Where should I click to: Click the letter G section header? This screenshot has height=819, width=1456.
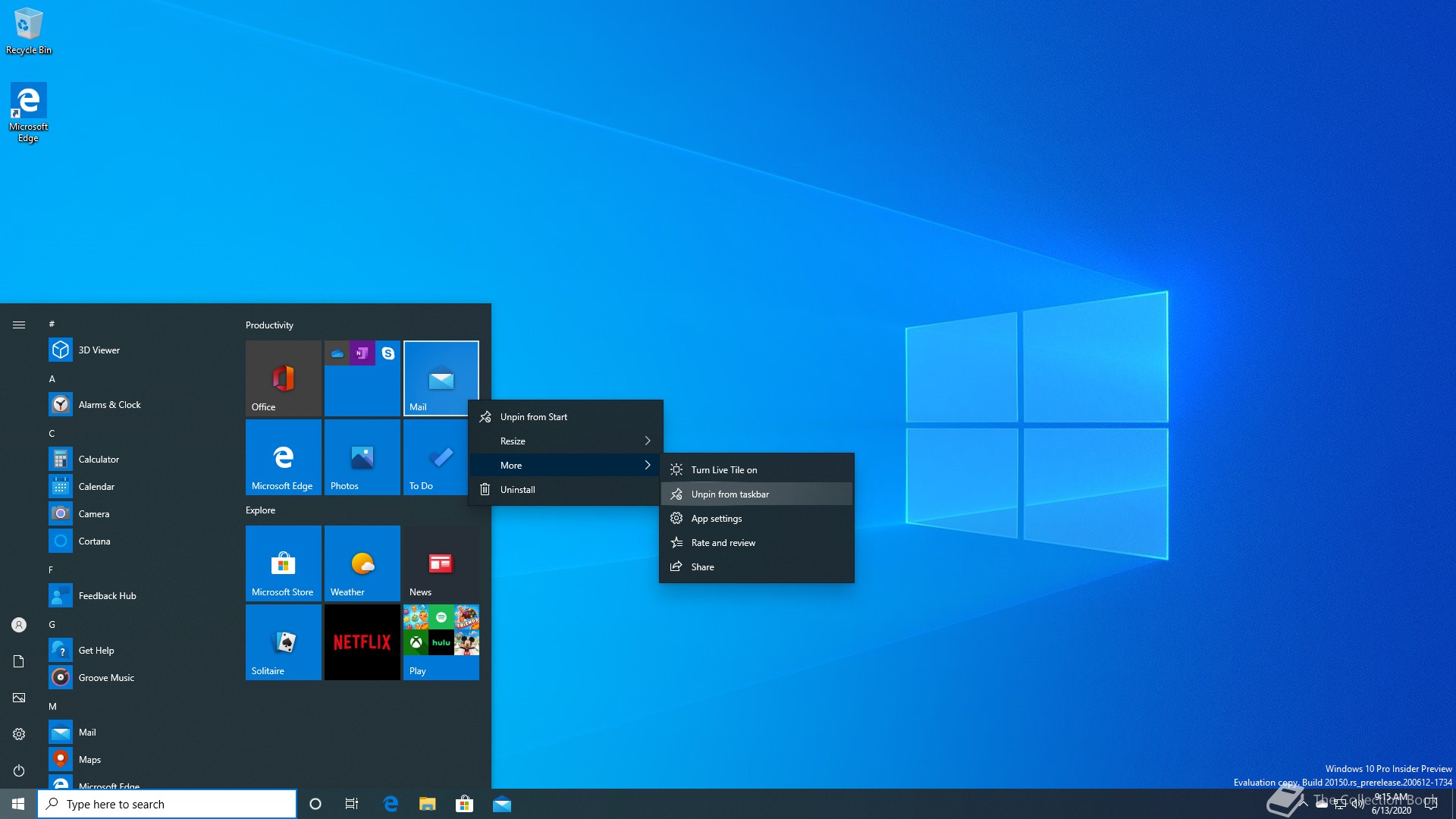click(52, 624)
